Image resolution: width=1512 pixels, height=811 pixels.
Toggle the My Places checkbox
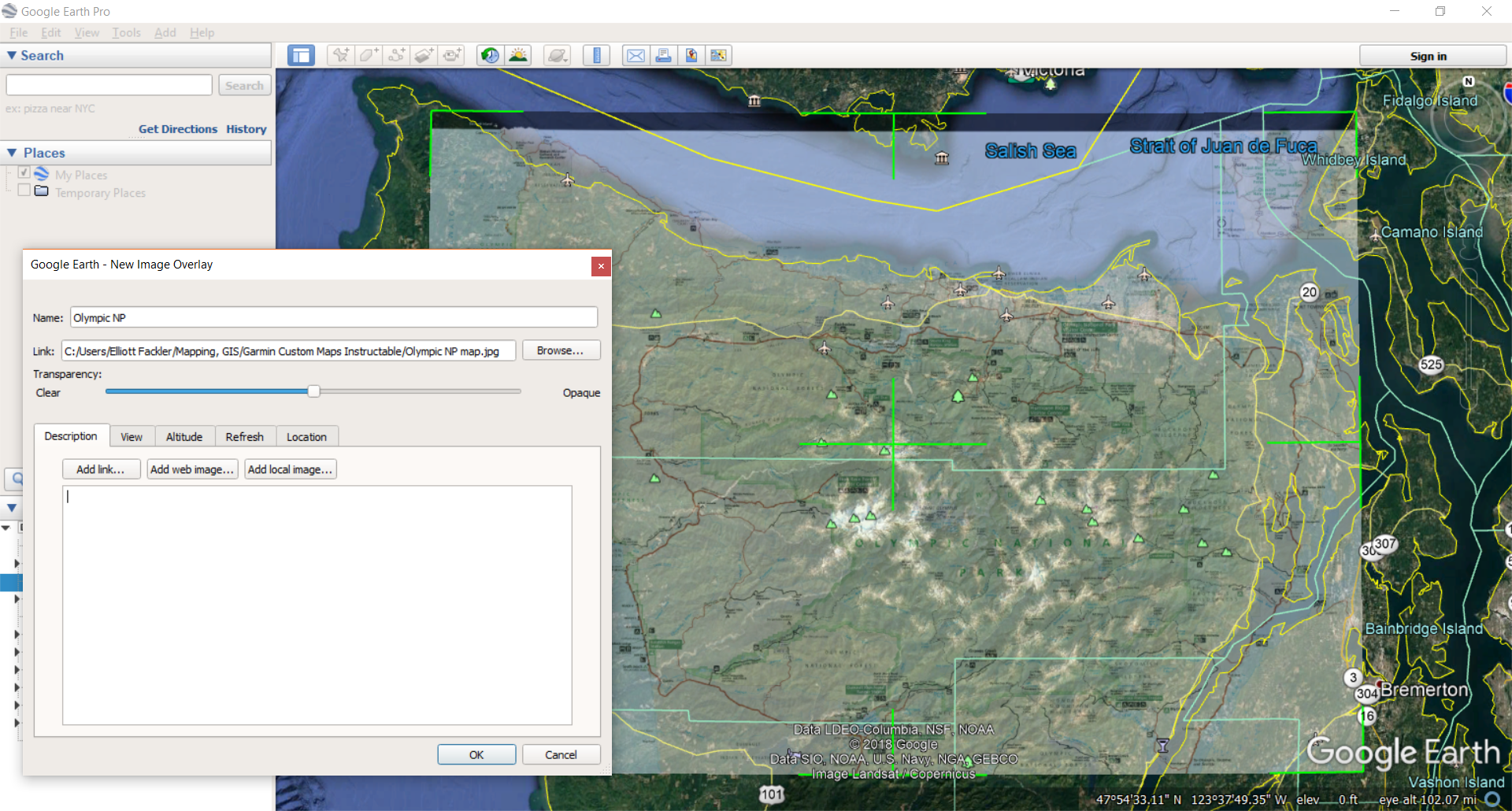pos(24,172)
